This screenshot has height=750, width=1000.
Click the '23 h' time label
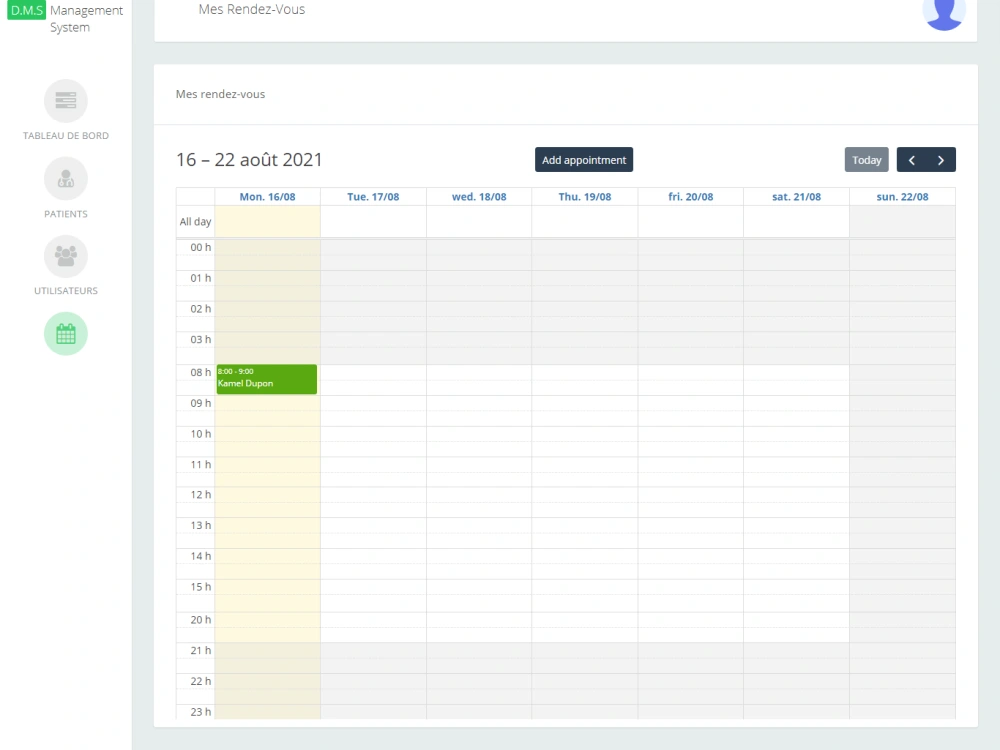200,712
